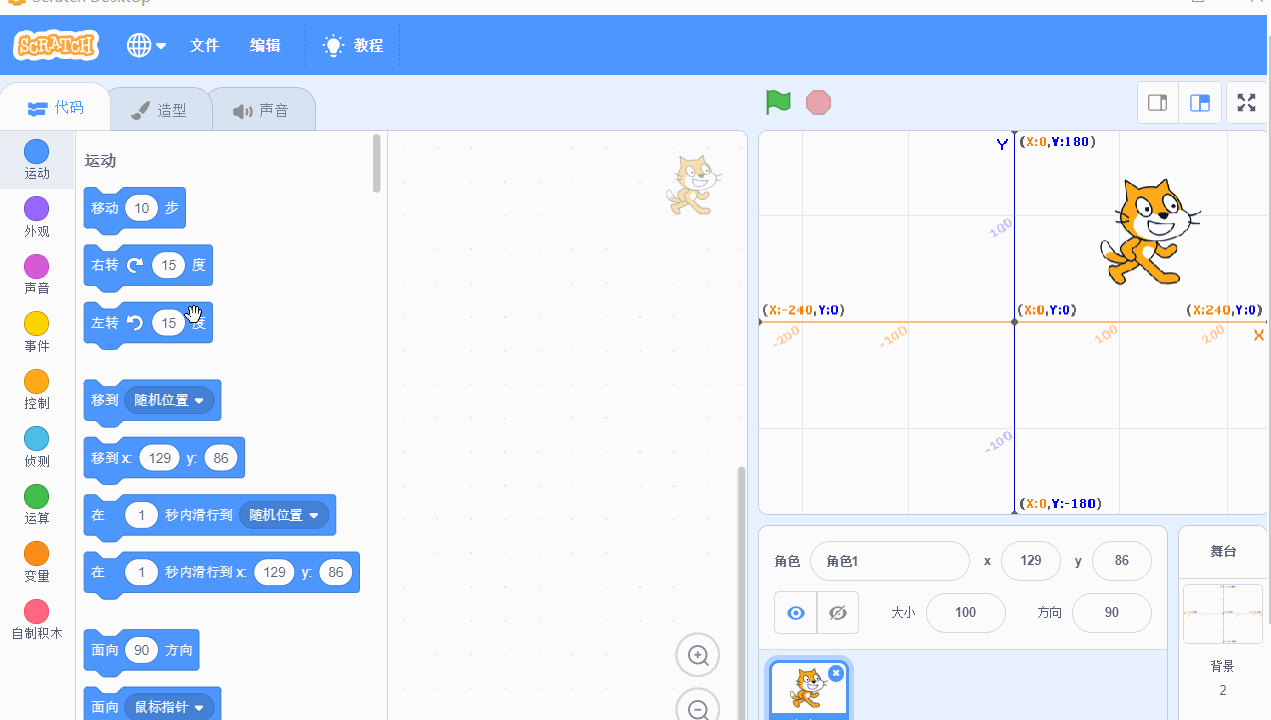Click the 移到 y value 86

[x=220, y=458]
